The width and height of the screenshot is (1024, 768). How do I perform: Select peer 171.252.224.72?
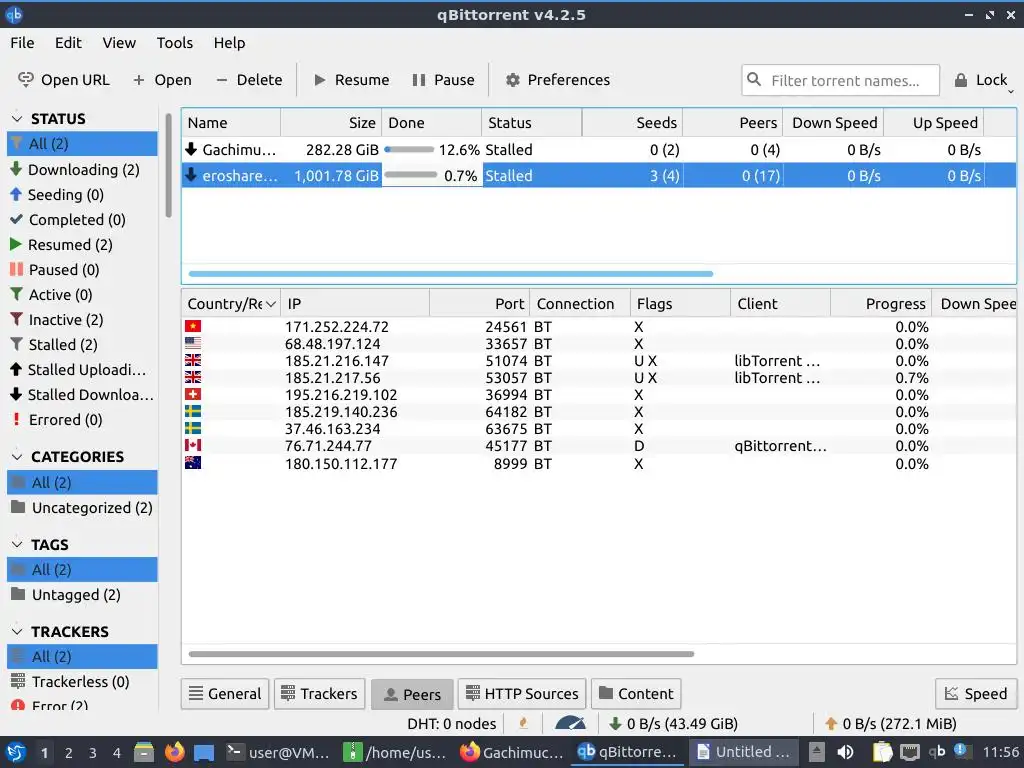598,327
